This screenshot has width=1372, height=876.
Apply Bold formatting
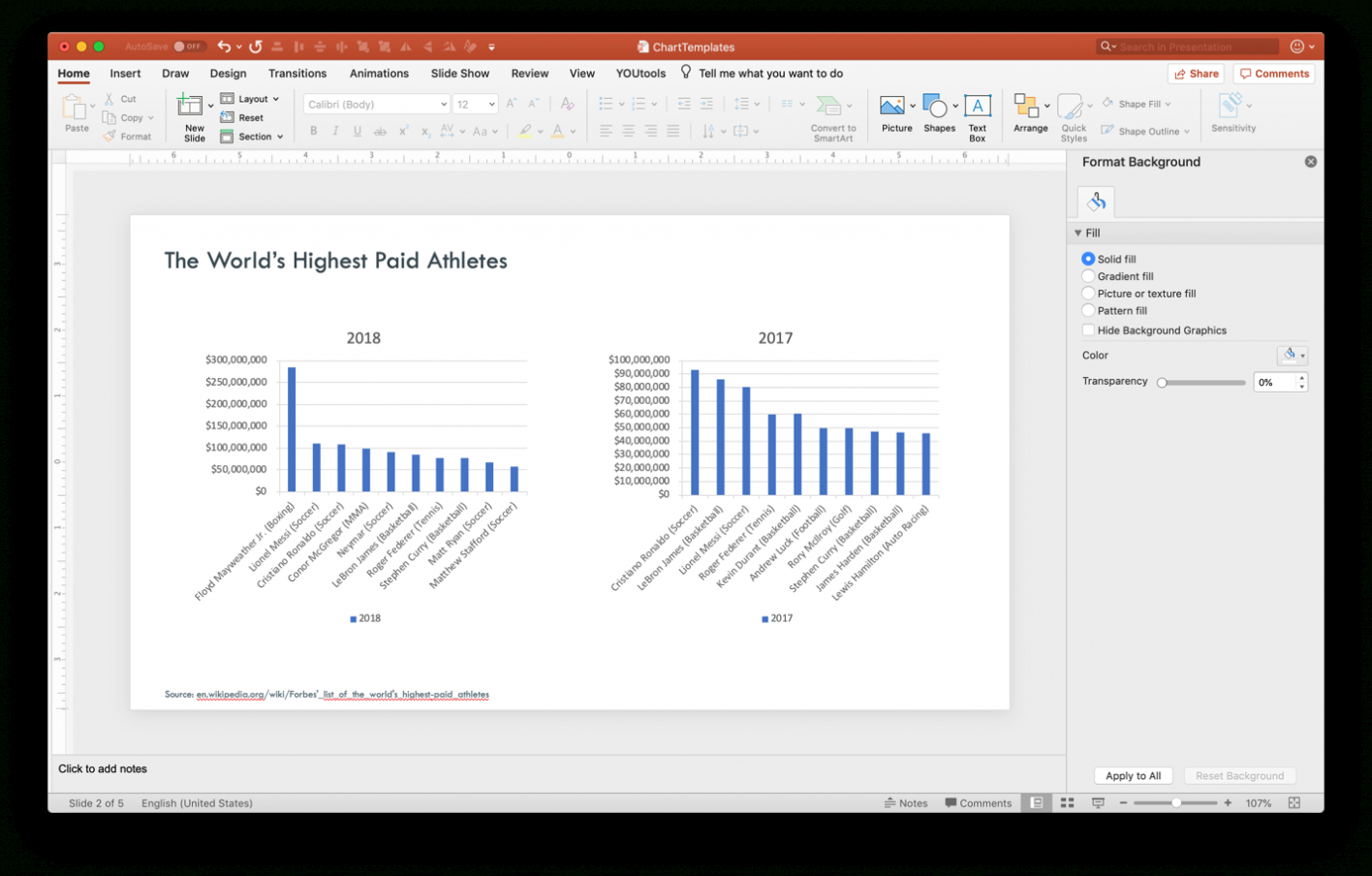click(313, 131)
